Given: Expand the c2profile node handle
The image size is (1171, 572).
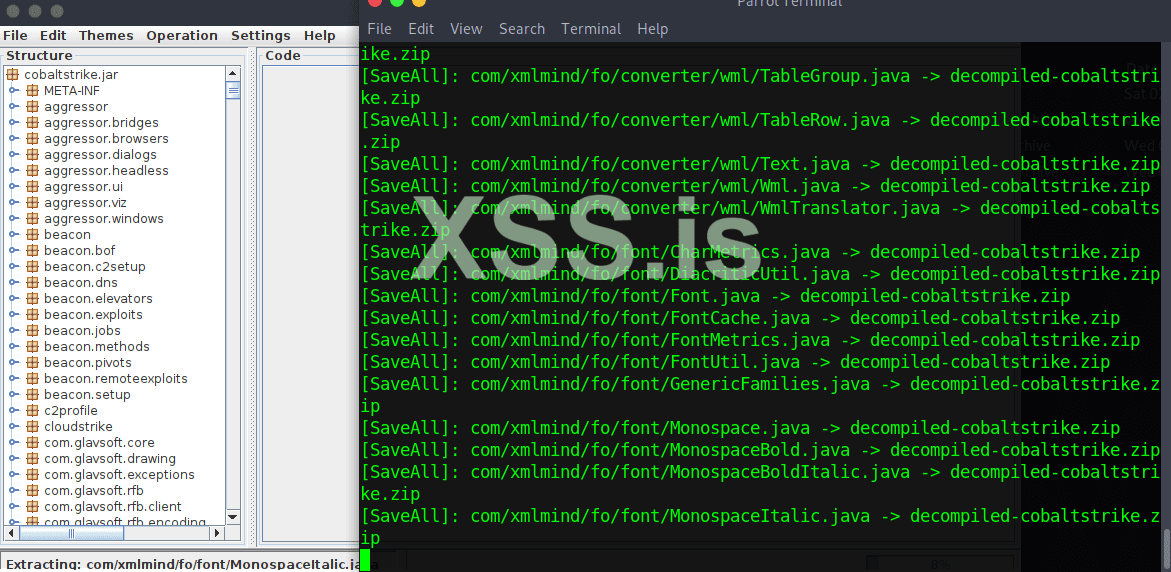Looking at the screenshot, I should tap(13, 411).
